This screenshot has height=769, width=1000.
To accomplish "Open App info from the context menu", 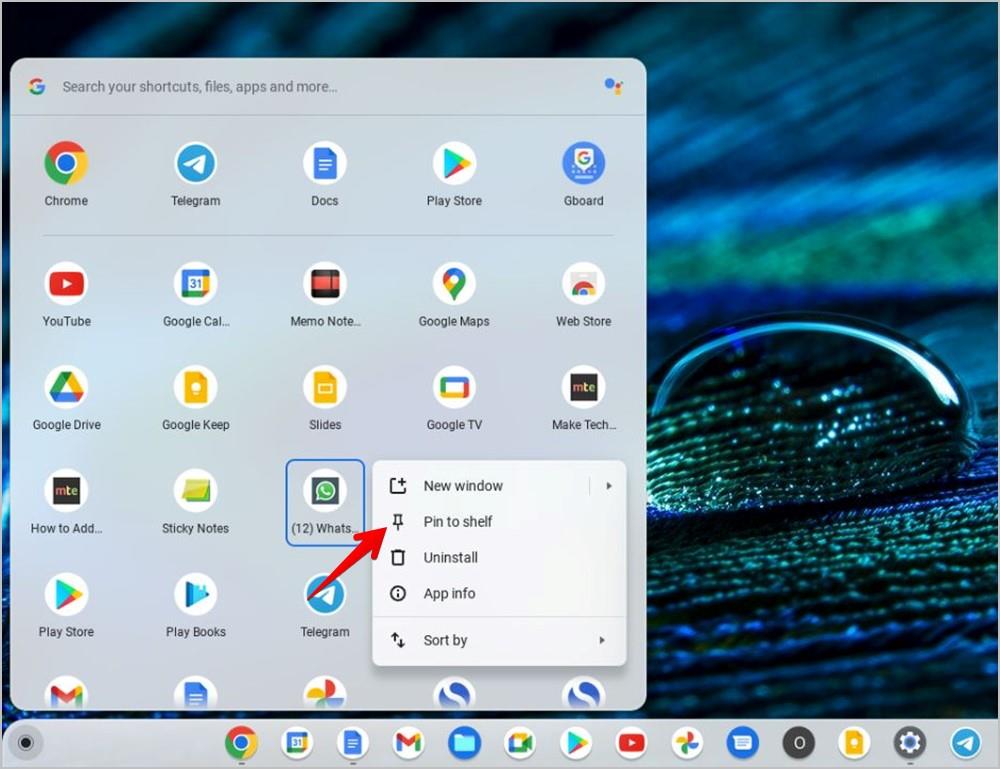I will click(499, 593).
